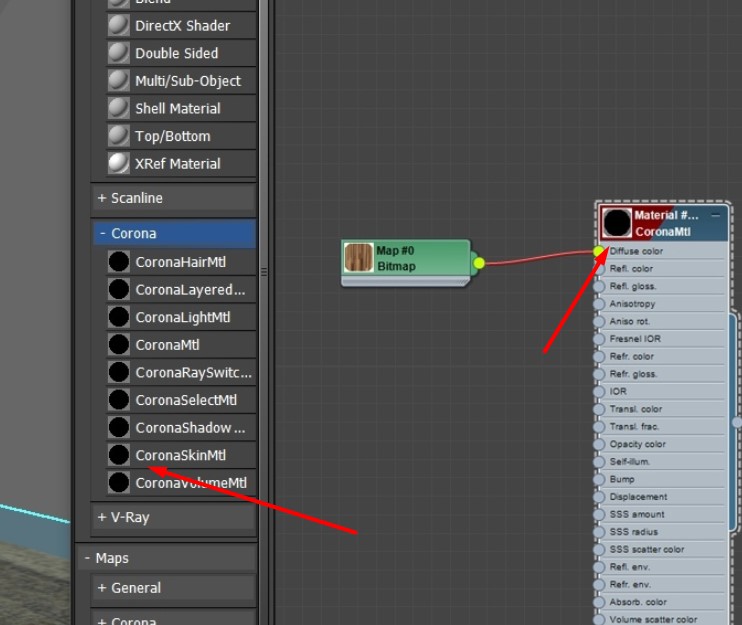Click the CoronaRaySwitch black sphere icon

[x=118, y=372]
